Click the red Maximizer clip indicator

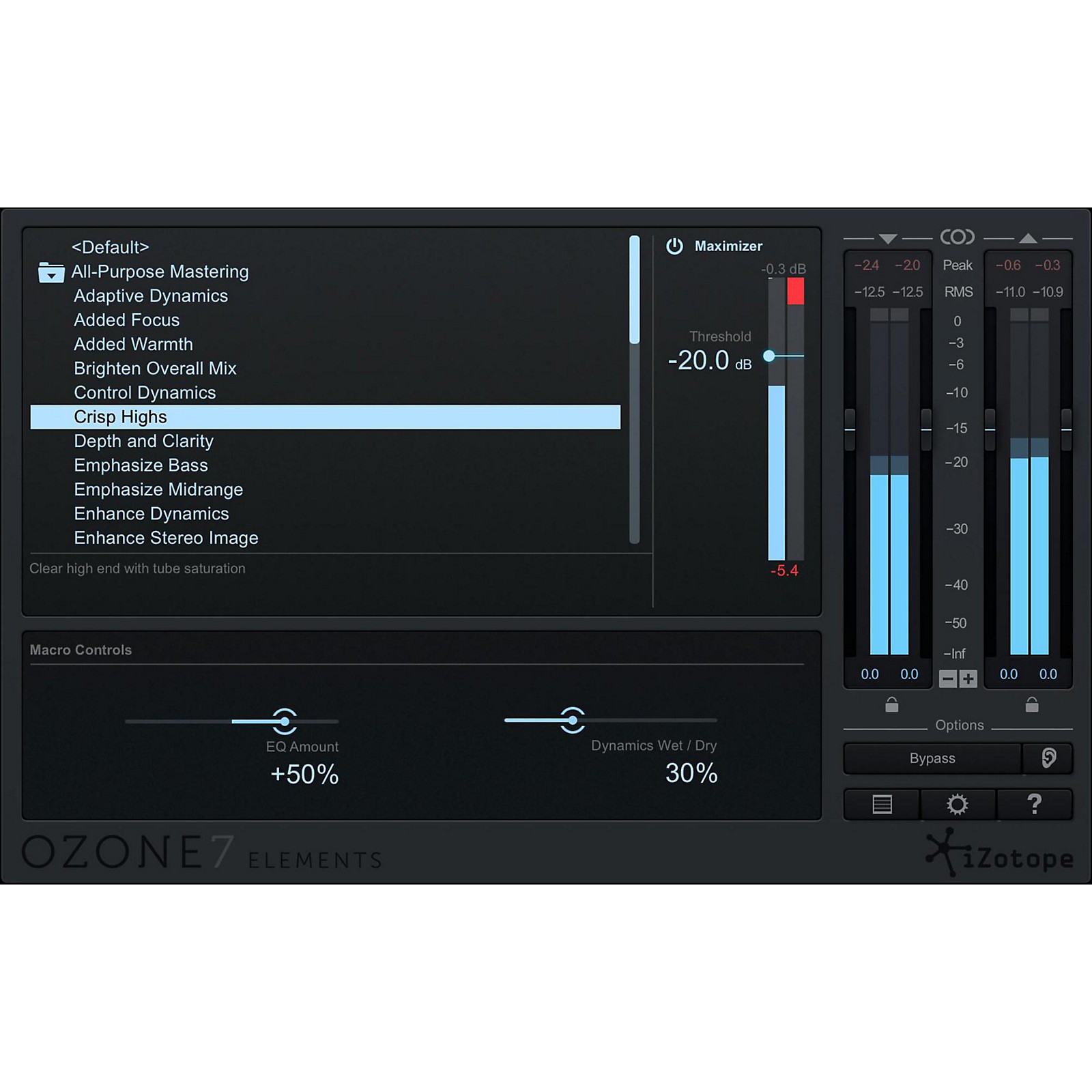coord(795,291)
